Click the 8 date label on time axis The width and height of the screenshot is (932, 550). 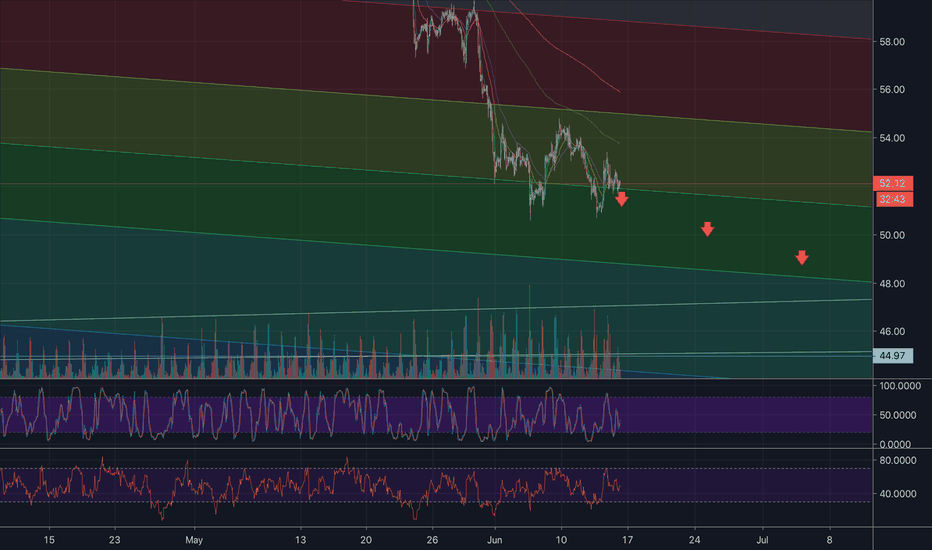tap(829, 540)
